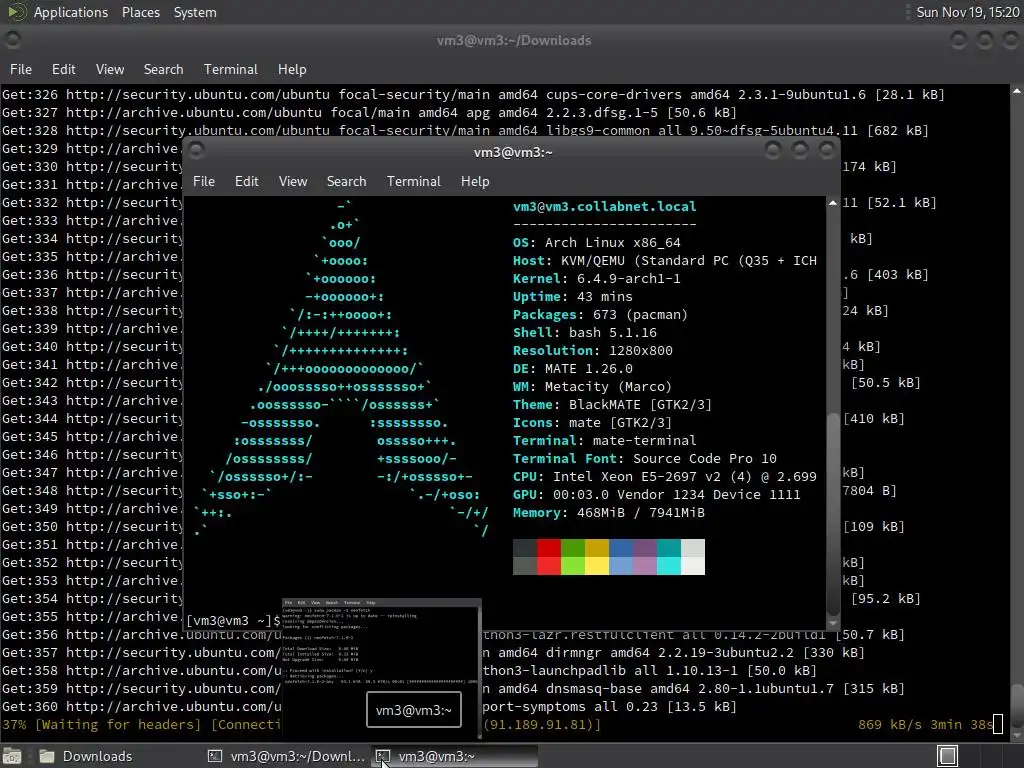Click folder icon on Downloads taskbar entry

(46, 756)
